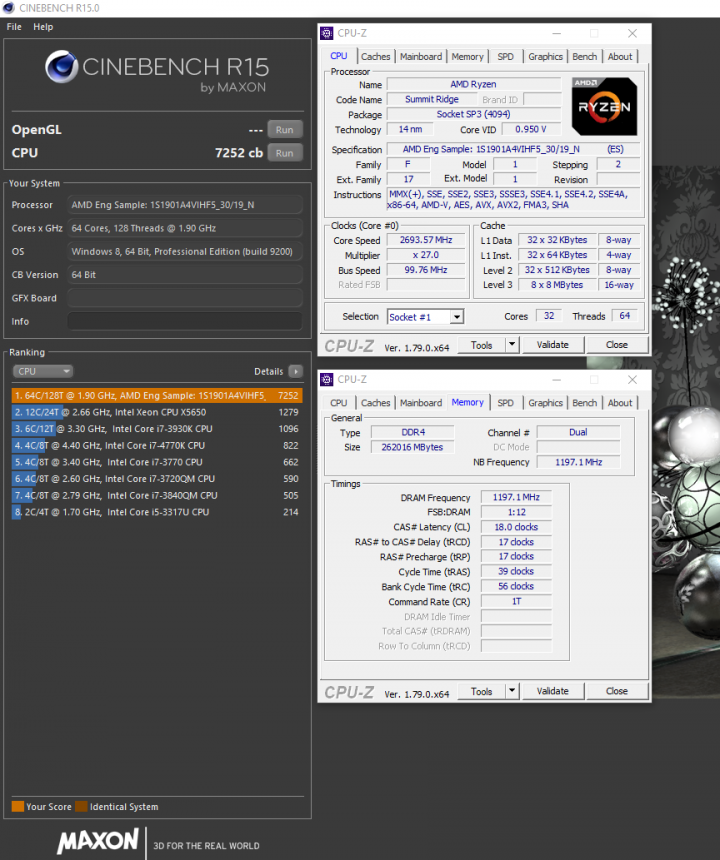This screenshot has height=860, width=720.
Task: Click Tools button in bottom CPU-Z window
Action: coord(481,691)
